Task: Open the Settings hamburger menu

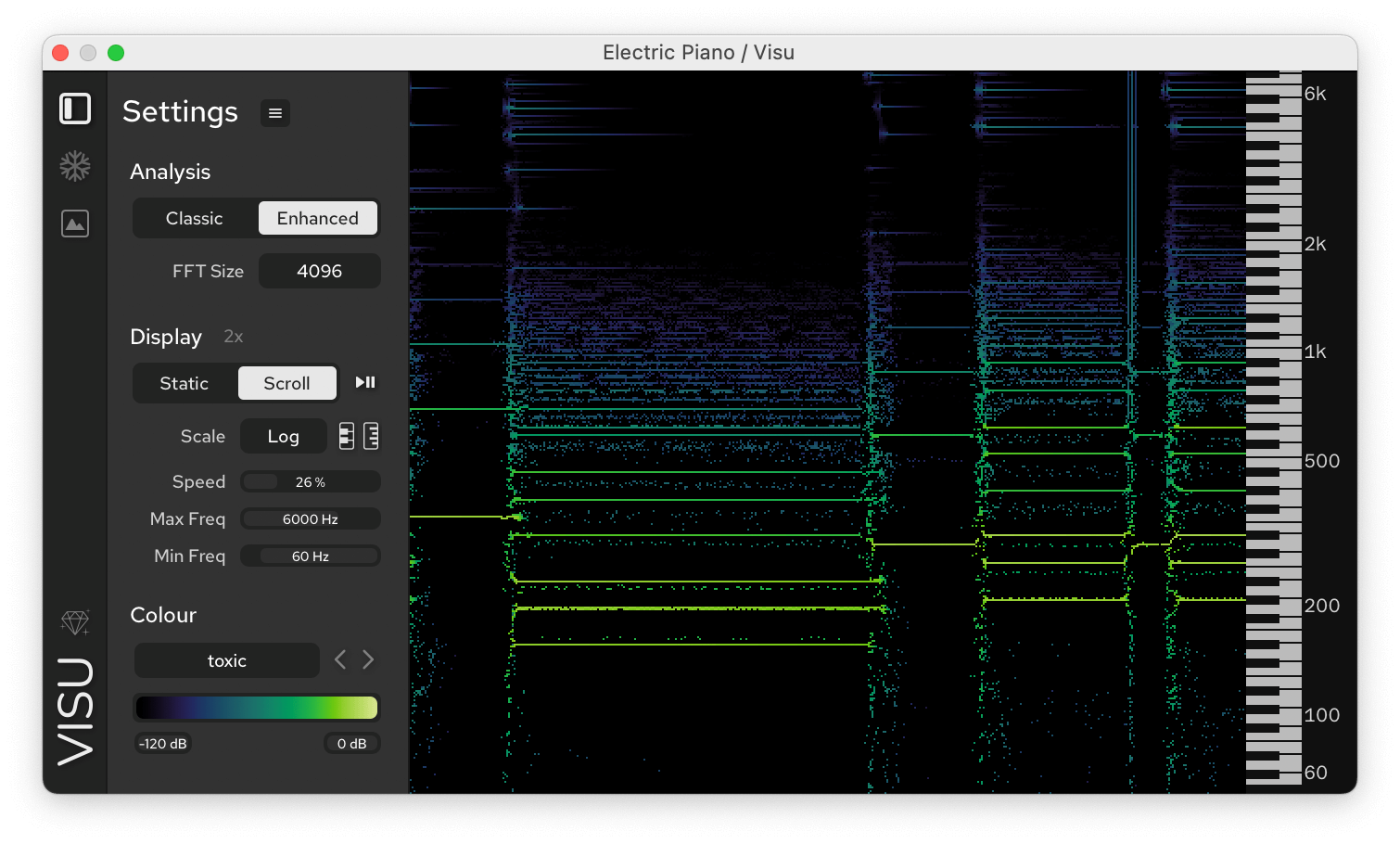Action: pos(274,113)
